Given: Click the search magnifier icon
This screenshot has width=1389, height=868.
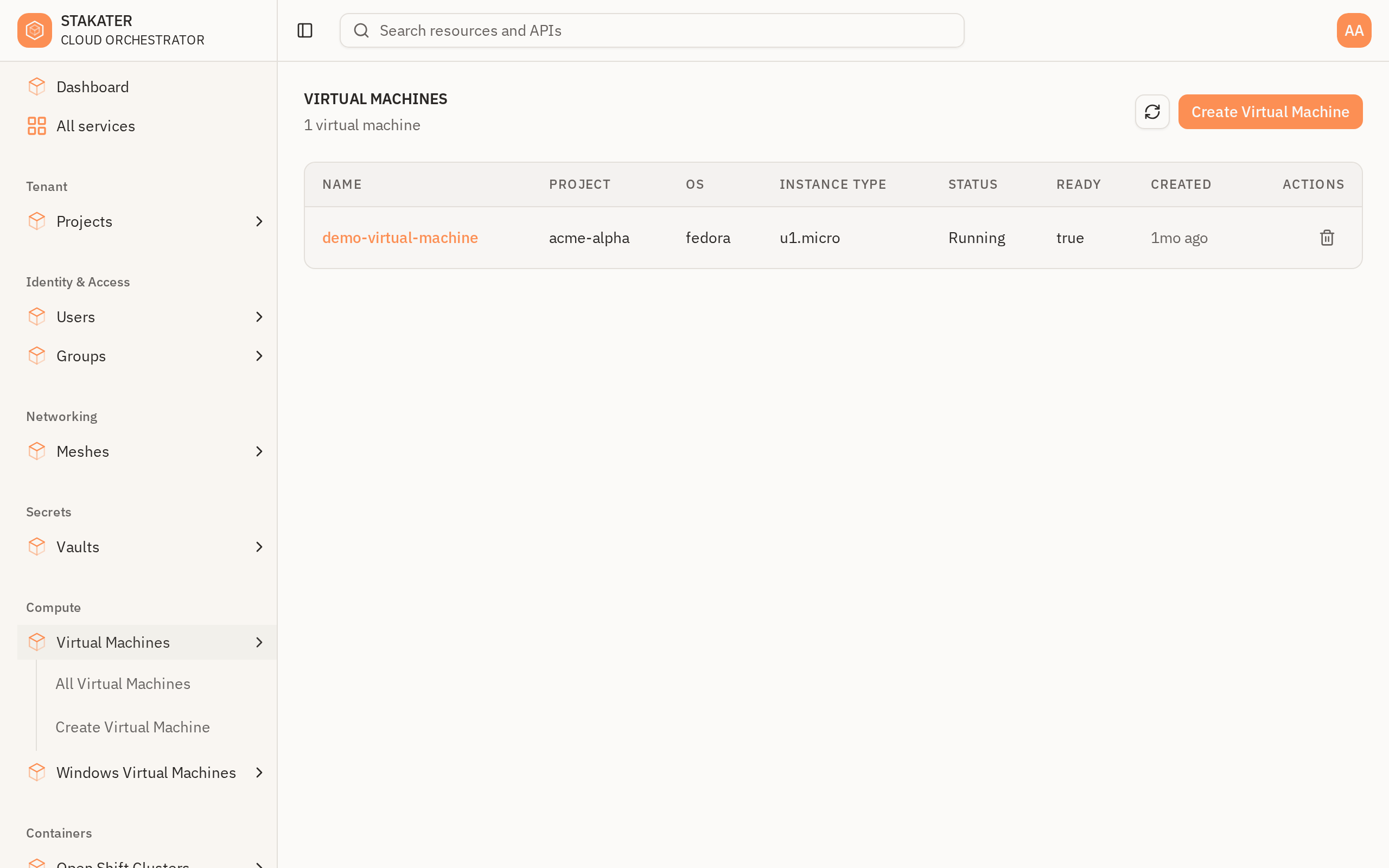Looking at the screenshot, I should [x=361, y=30].
